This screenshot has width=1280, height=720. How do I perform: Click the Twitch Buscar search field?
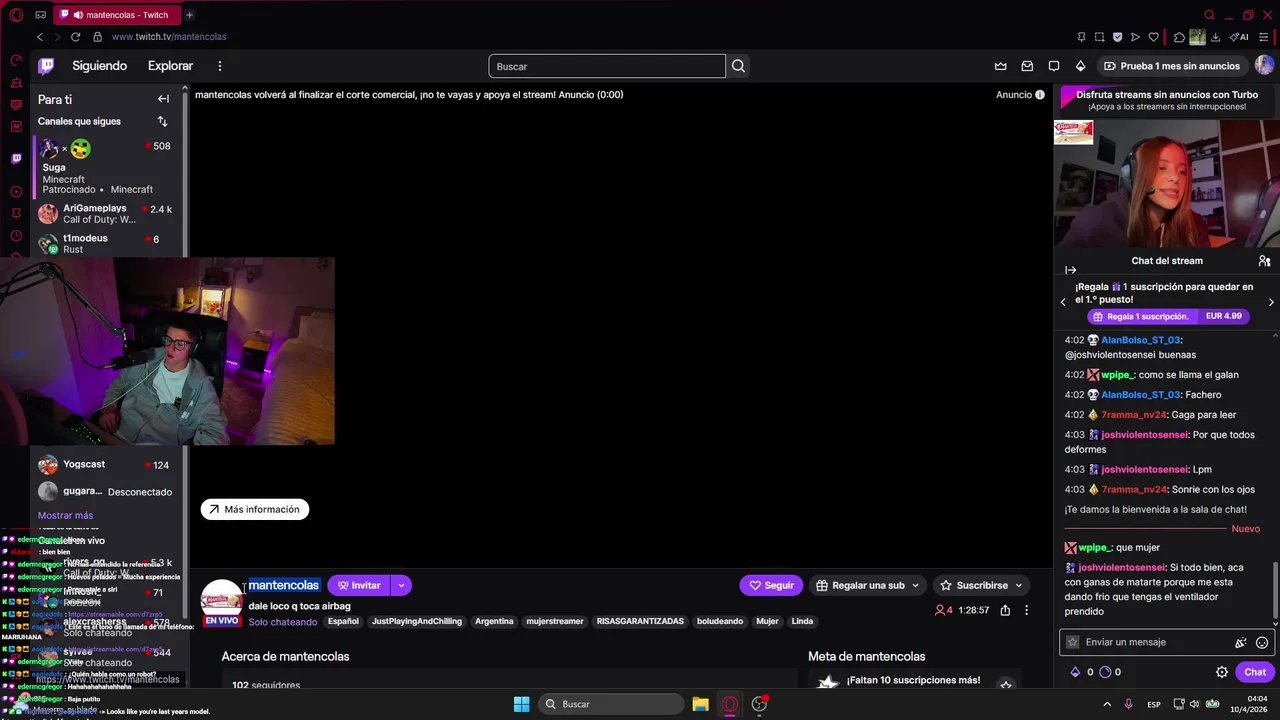pyautogui.click(x=607, y=66)
